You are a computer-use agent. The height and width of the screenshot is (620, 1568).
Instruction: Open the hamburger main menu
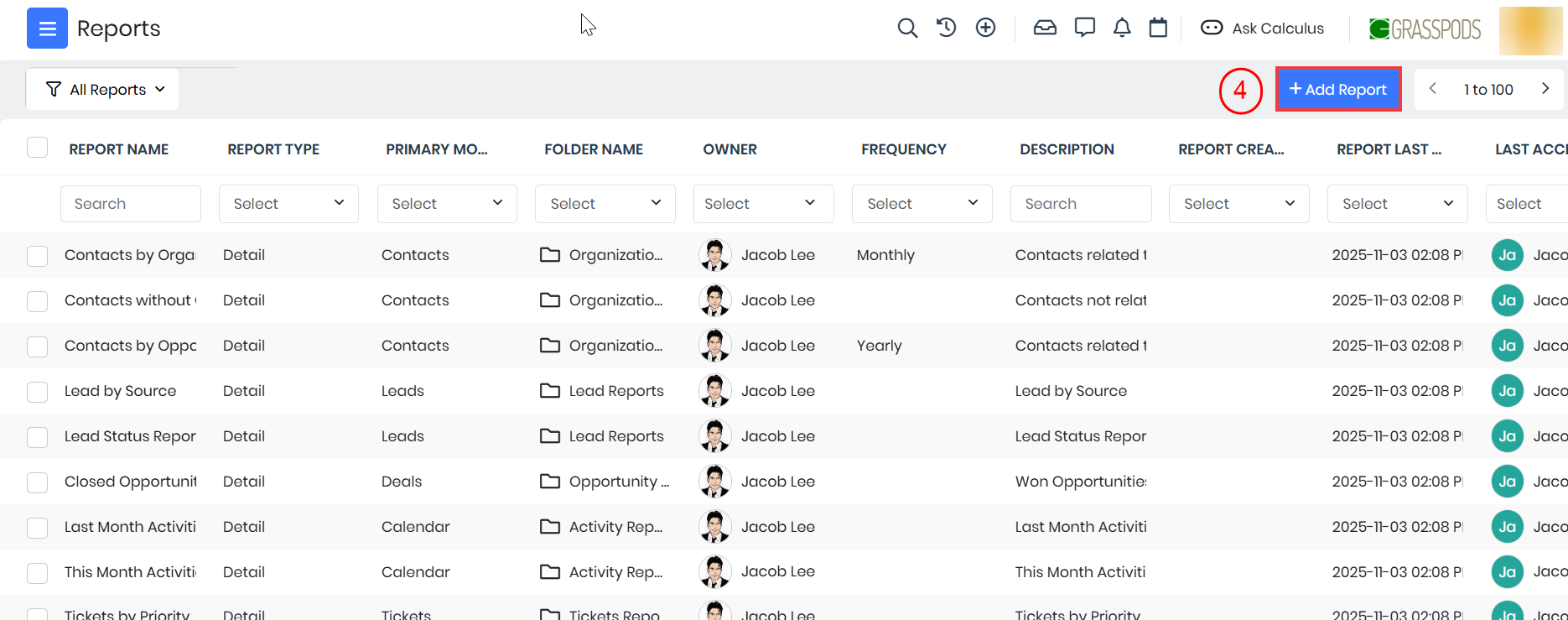(47, 29)
